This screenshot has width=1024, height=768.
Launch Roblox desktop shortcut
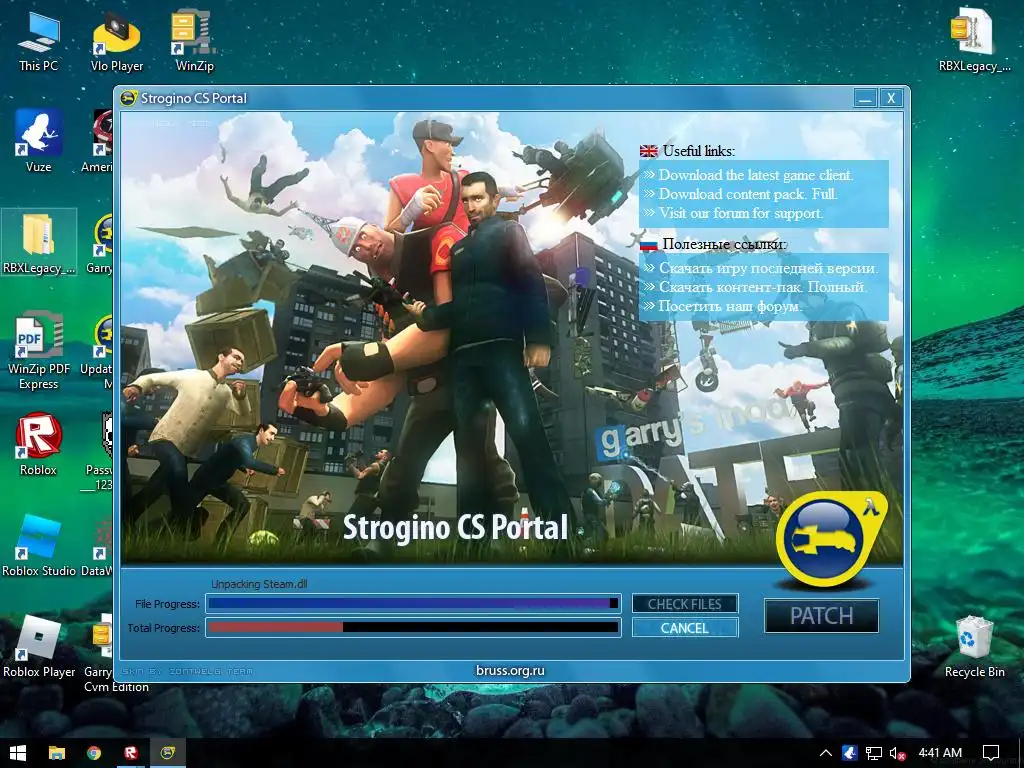[x=38, y=445]
